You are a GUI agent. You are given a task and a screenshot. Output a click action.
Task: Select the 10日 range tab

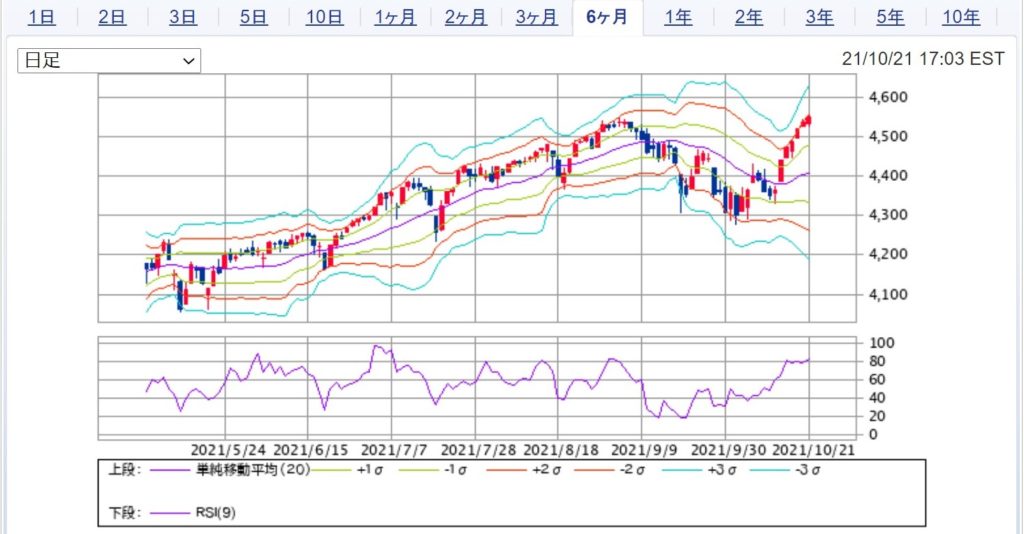[325, 17]
